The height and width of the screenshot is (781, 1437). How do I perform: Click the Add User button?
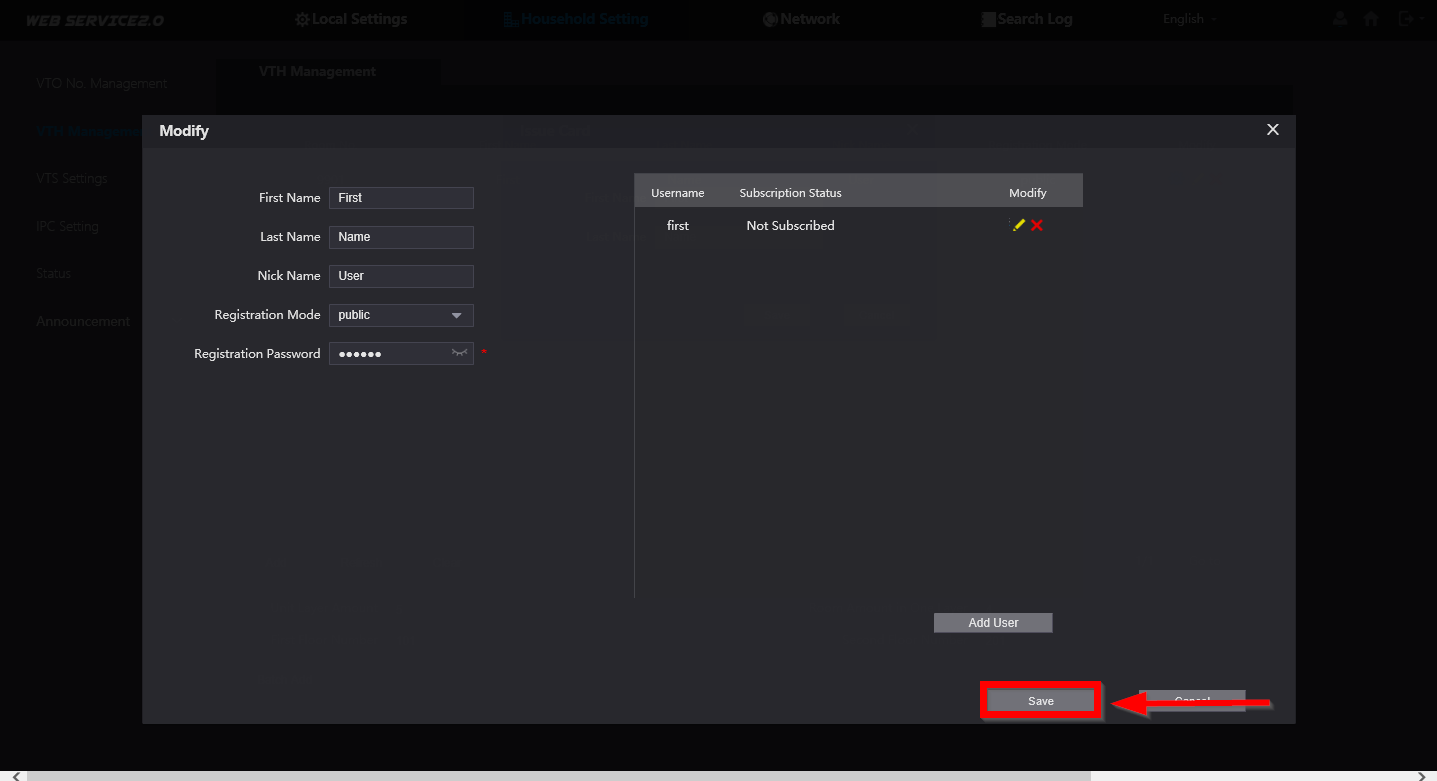tap(993, 623)
